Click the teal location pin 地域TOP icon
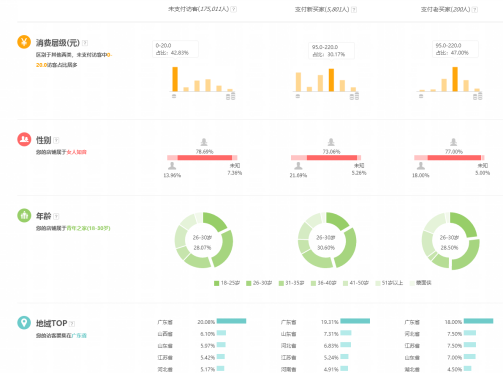Image resolution: width=503 pixels, height=373 pixels. coord(24,322)
